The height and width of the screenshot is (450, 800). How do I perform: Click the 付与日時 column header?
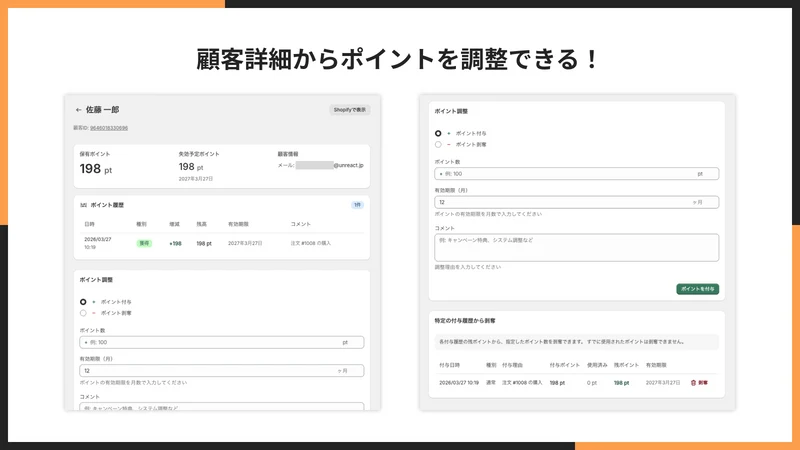449,365
